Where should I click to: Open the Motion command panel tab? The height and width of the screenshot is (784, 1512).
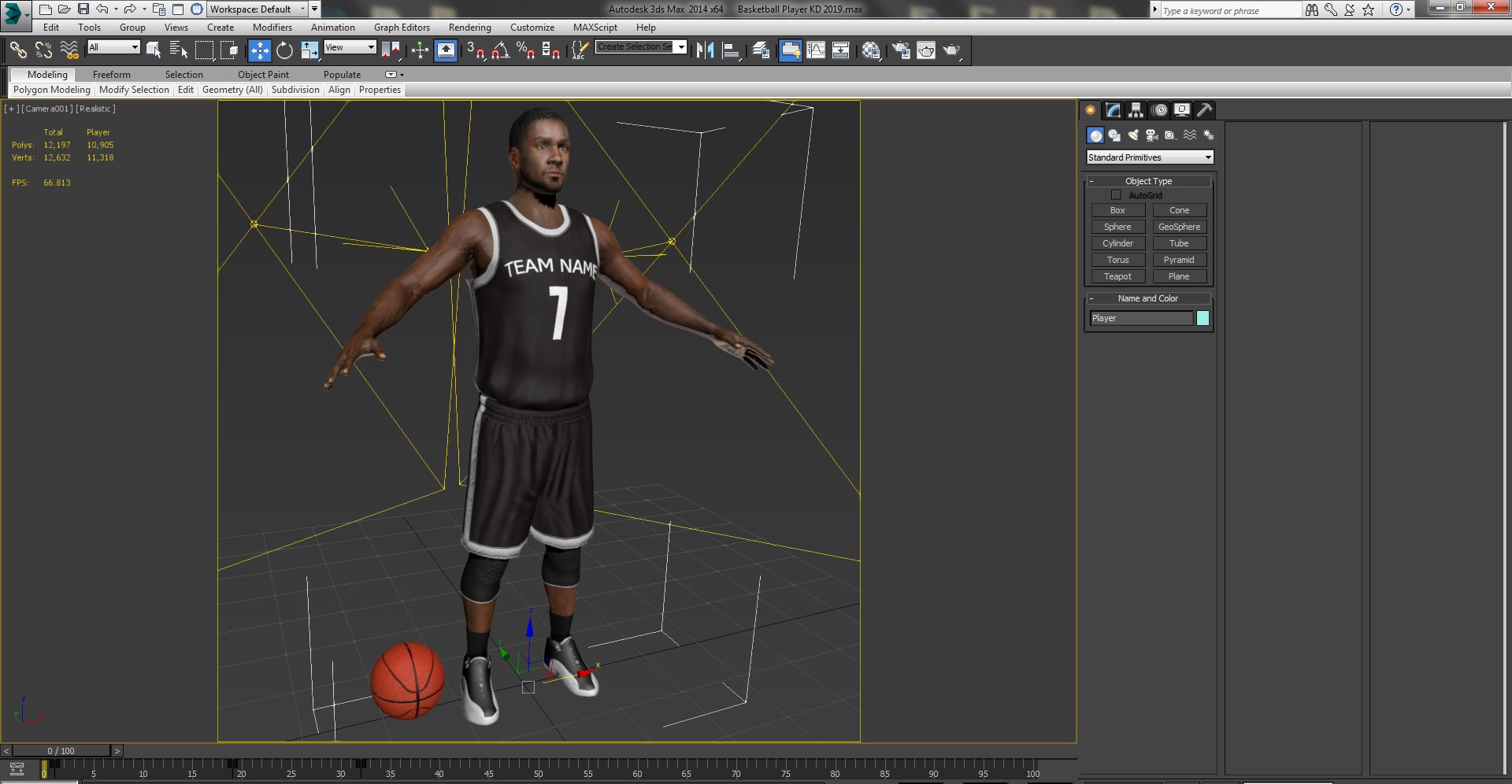click(1159, 110)
